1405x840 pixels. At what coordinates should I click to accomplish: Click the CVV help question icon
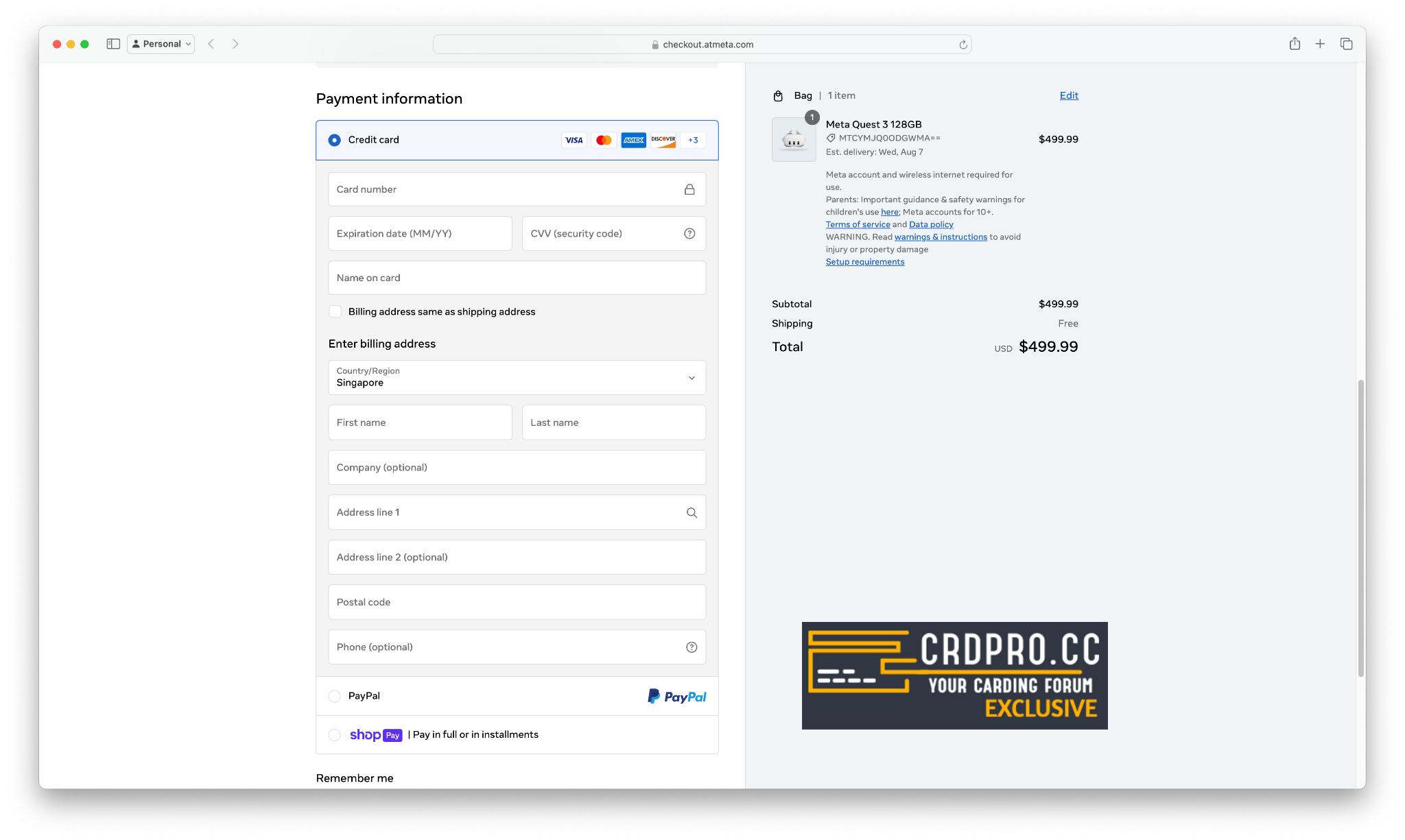(689, 234)
